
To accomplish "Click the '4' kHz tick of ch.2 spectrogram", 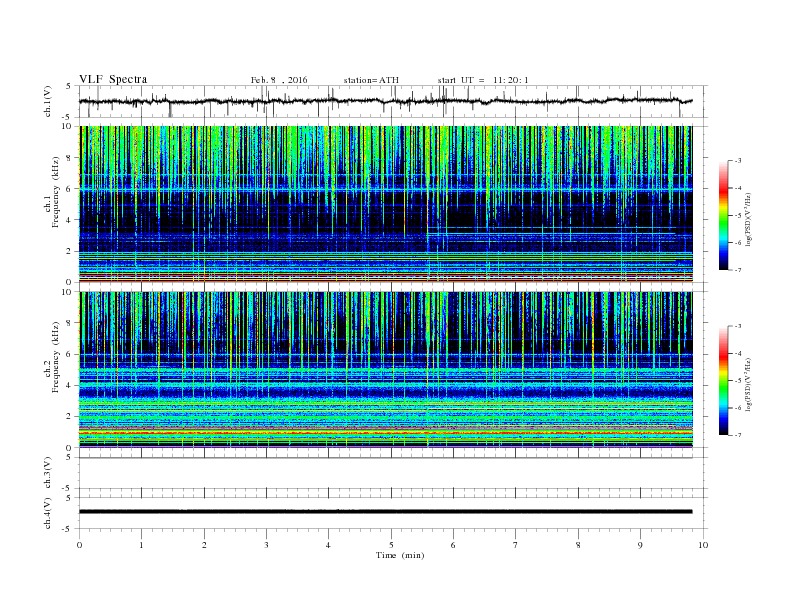I will coord(70,385).
